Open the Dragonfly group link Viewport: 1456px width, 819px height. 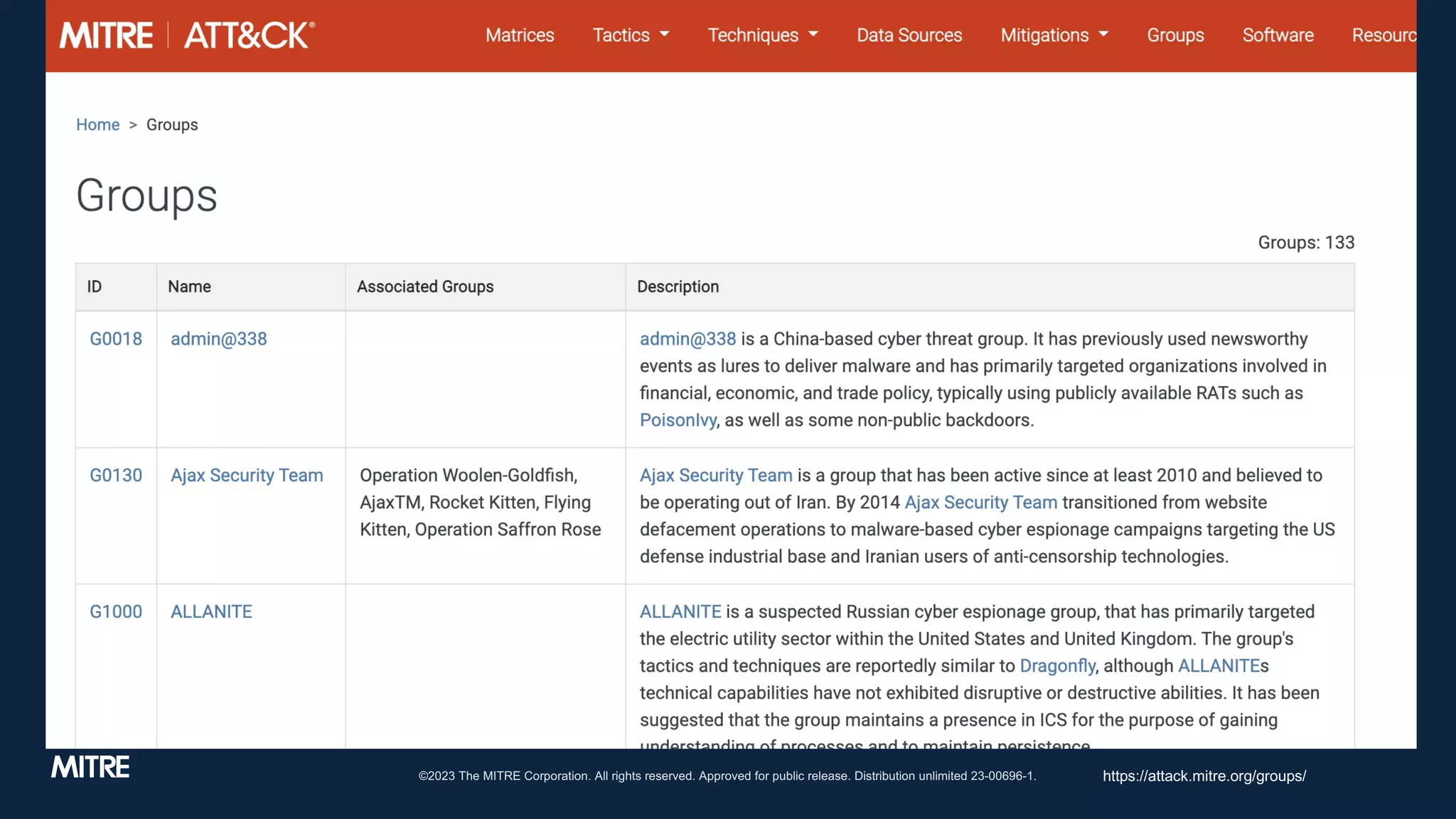tap(1057, 665)
